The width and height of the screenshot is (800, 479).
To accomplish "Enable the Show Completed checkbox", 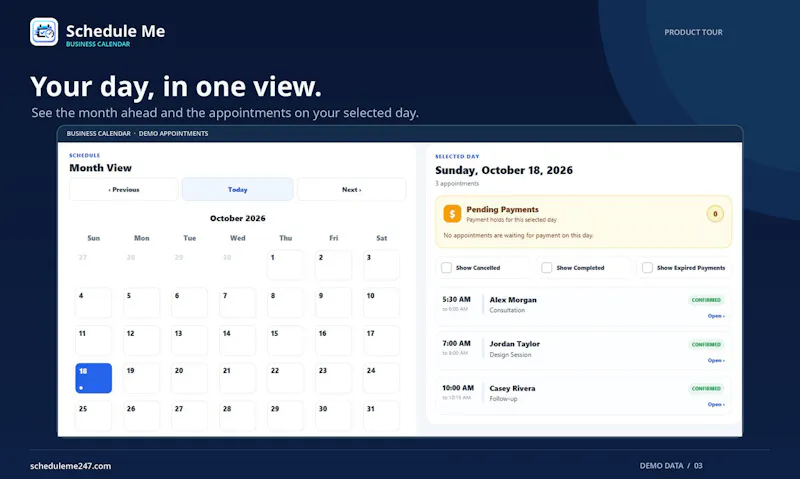I will [x=546, y=268].
